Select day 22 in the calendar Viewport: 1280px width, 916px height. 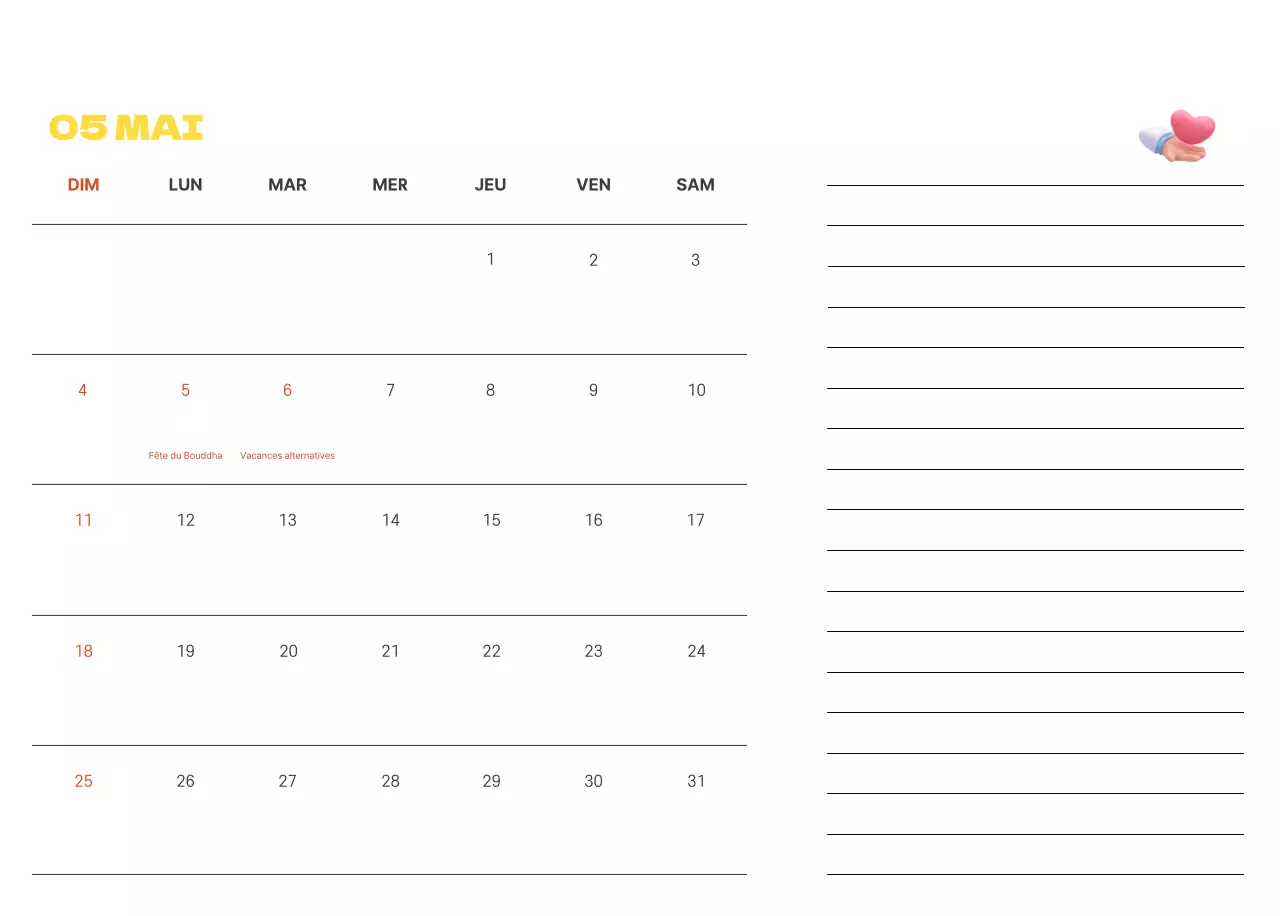[491, 651]
